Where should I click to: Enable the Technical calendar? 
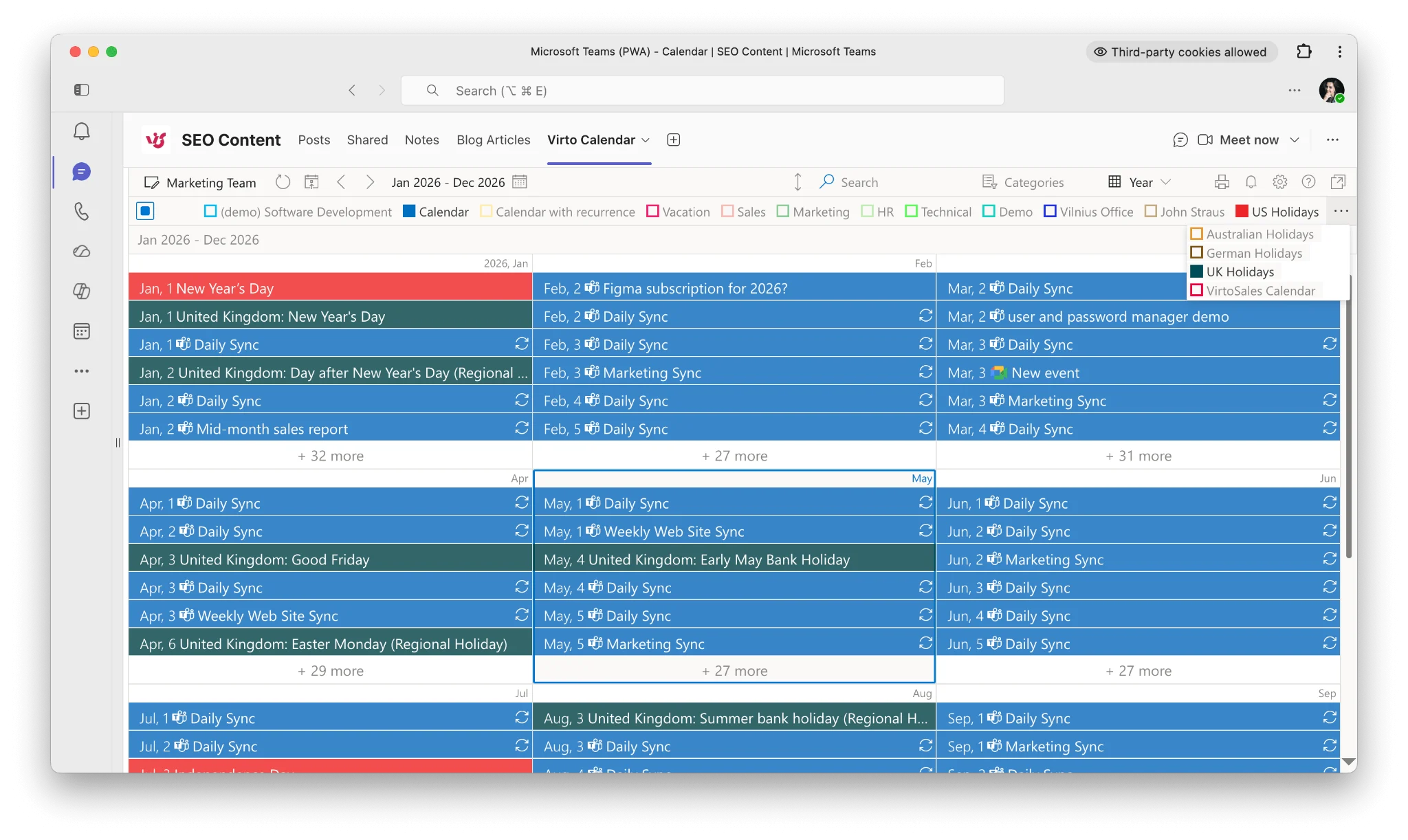click(912, 211)
